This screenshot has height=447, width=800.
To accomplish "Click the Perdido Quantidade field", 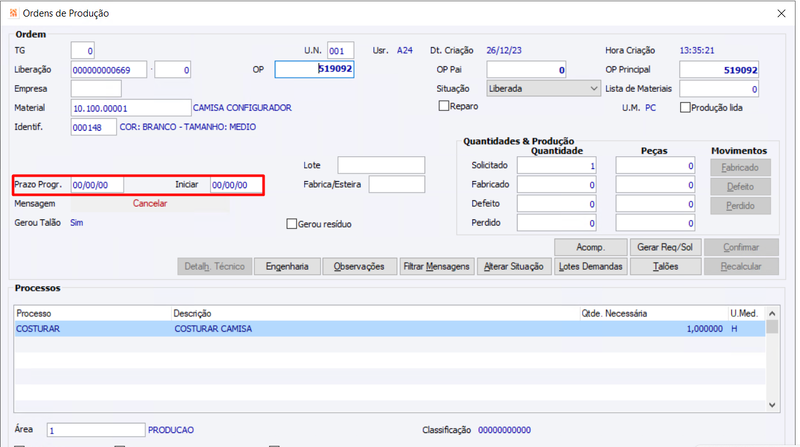I will [557, 223].
